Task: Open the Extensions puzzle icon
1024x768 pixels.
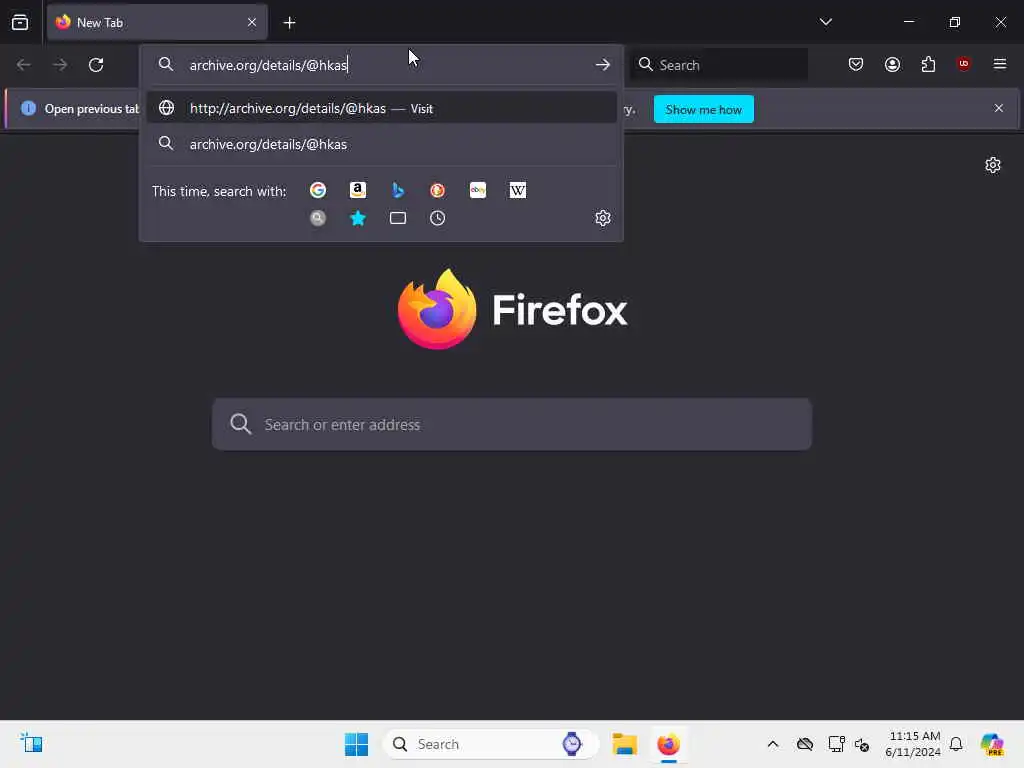Action: [x=928, y=64]
